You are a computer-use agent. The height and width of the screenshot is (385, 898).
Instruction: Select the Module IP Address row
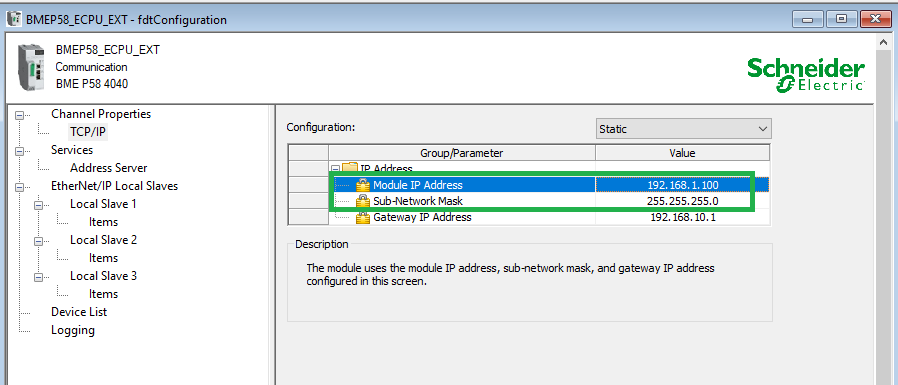click(x=529, y=184)
